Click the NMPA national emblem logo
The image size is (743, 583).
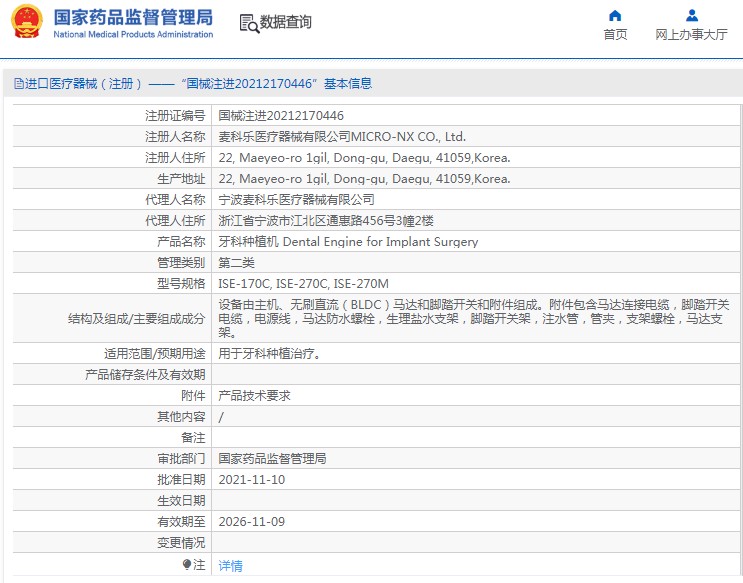[27, 21]
